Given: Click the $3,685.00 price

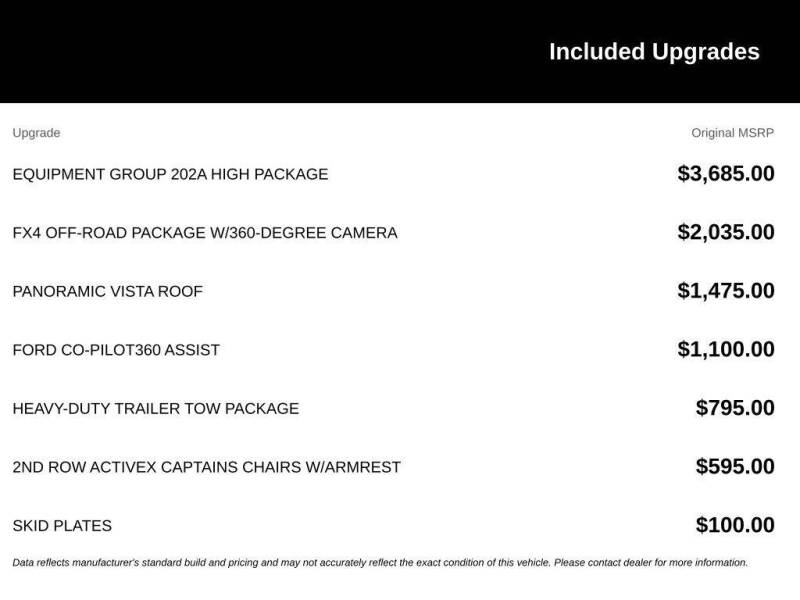Looking at the screenshot, I should tap(726, 173).
